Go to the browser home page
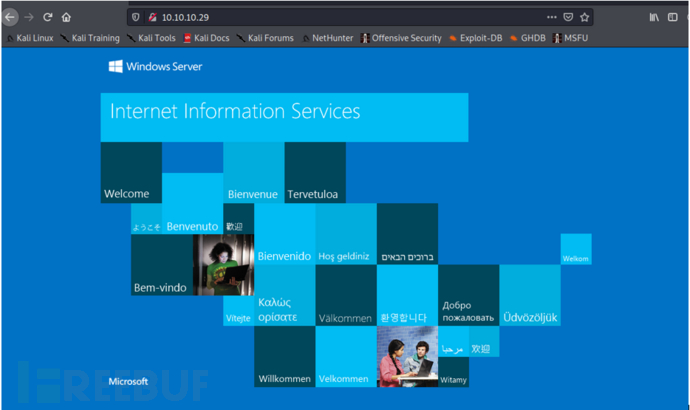This screenshot has width=690, height=410. 66,17
